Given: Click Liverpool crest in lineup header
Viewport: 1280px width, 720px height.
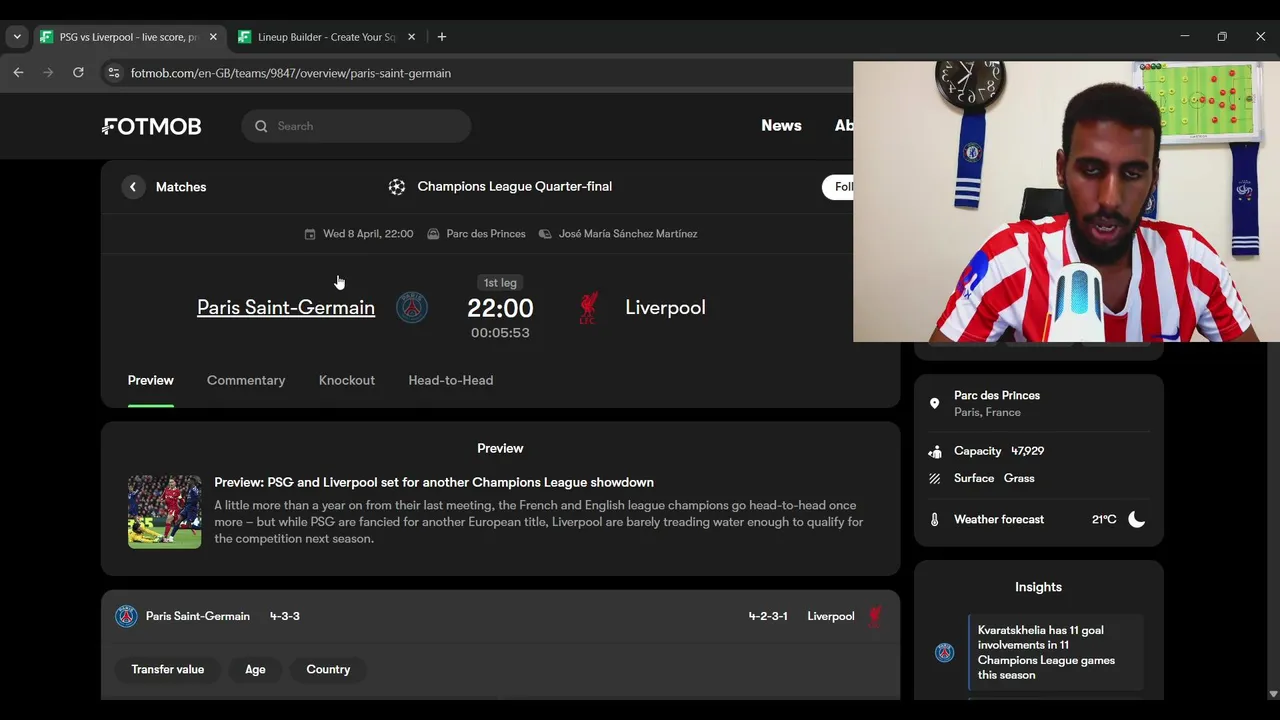Looking at the screenshot, I should pos(874,616).
